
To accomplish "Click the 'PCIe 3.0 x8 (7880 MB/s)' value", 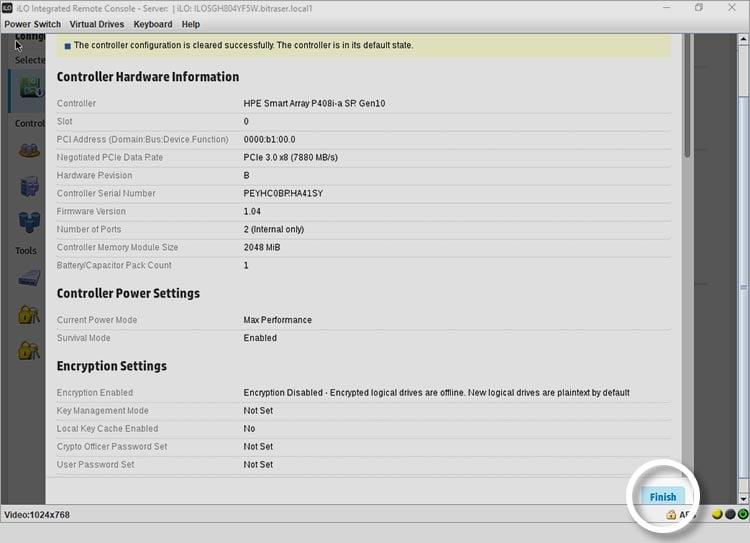I will pos(290,157).
